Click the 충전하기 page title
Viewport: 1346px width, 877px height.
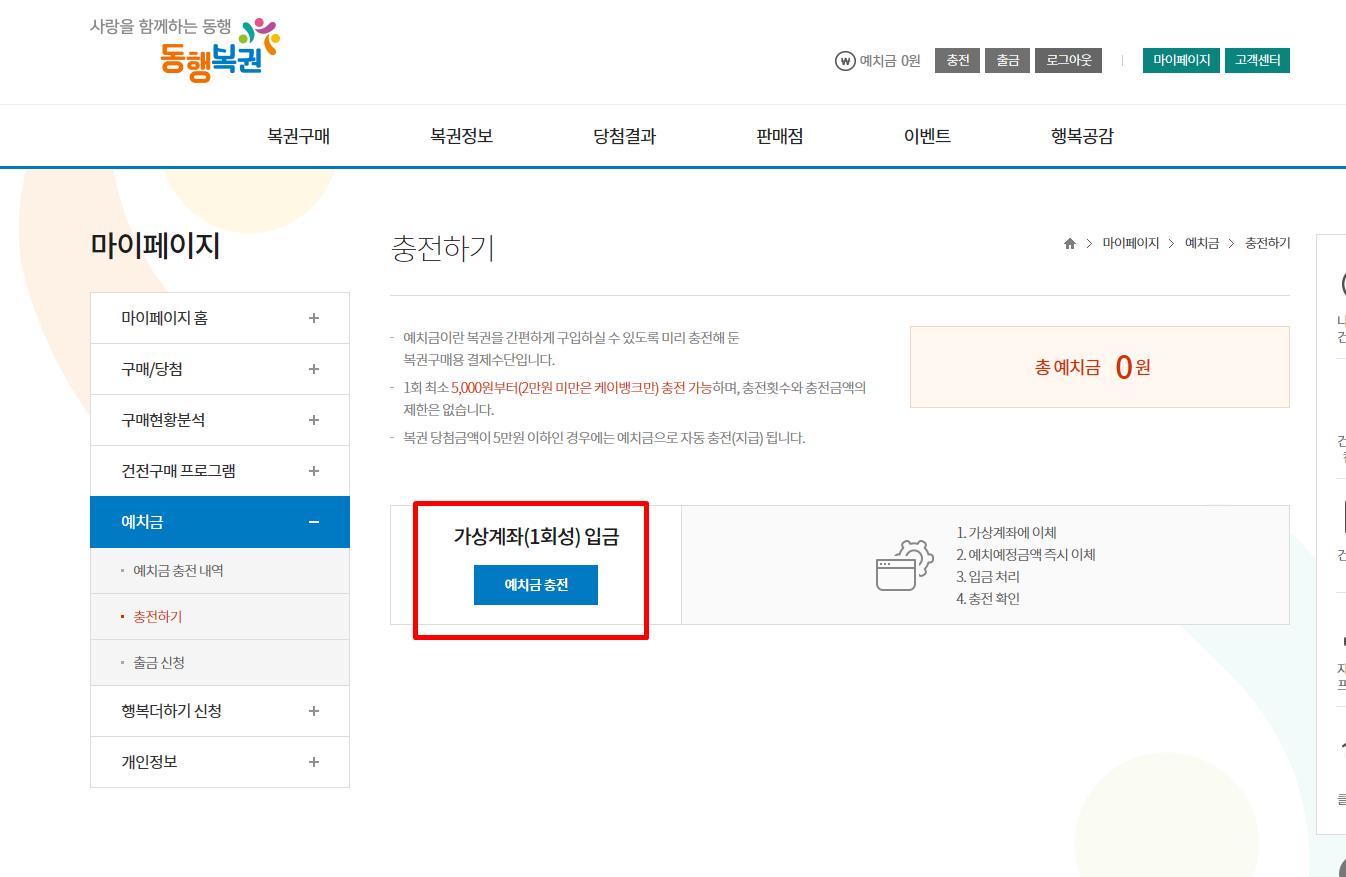[443, 248]
